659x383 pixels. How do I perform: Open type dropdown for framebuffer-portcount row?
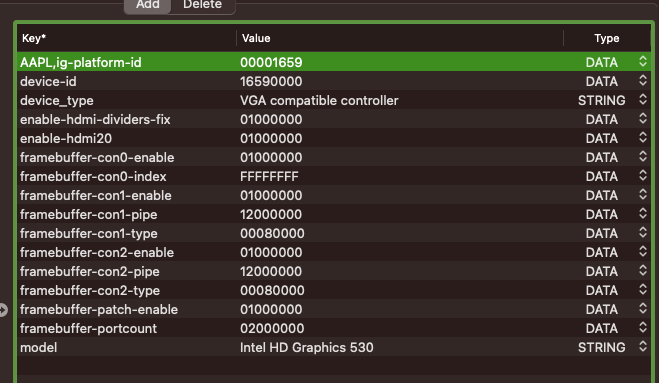pos(643,328)
